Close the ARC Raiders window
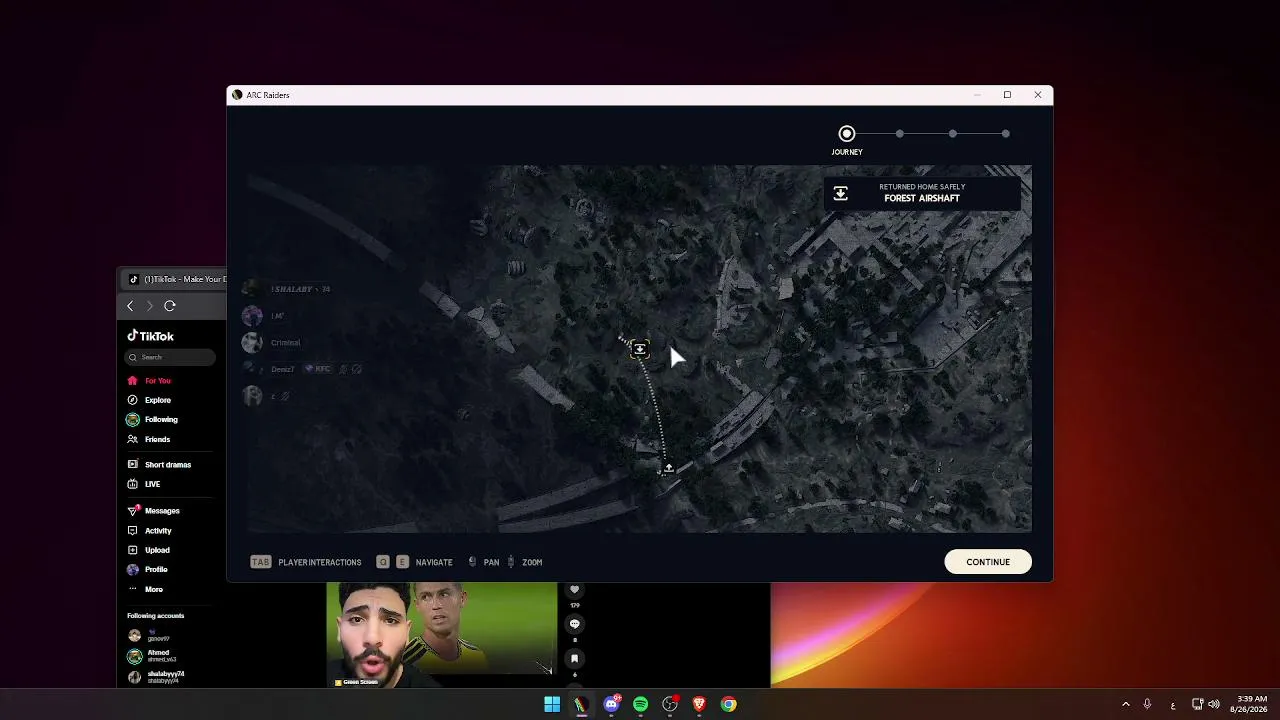Screen dimensions: 1280x720 coord(1038,95)
